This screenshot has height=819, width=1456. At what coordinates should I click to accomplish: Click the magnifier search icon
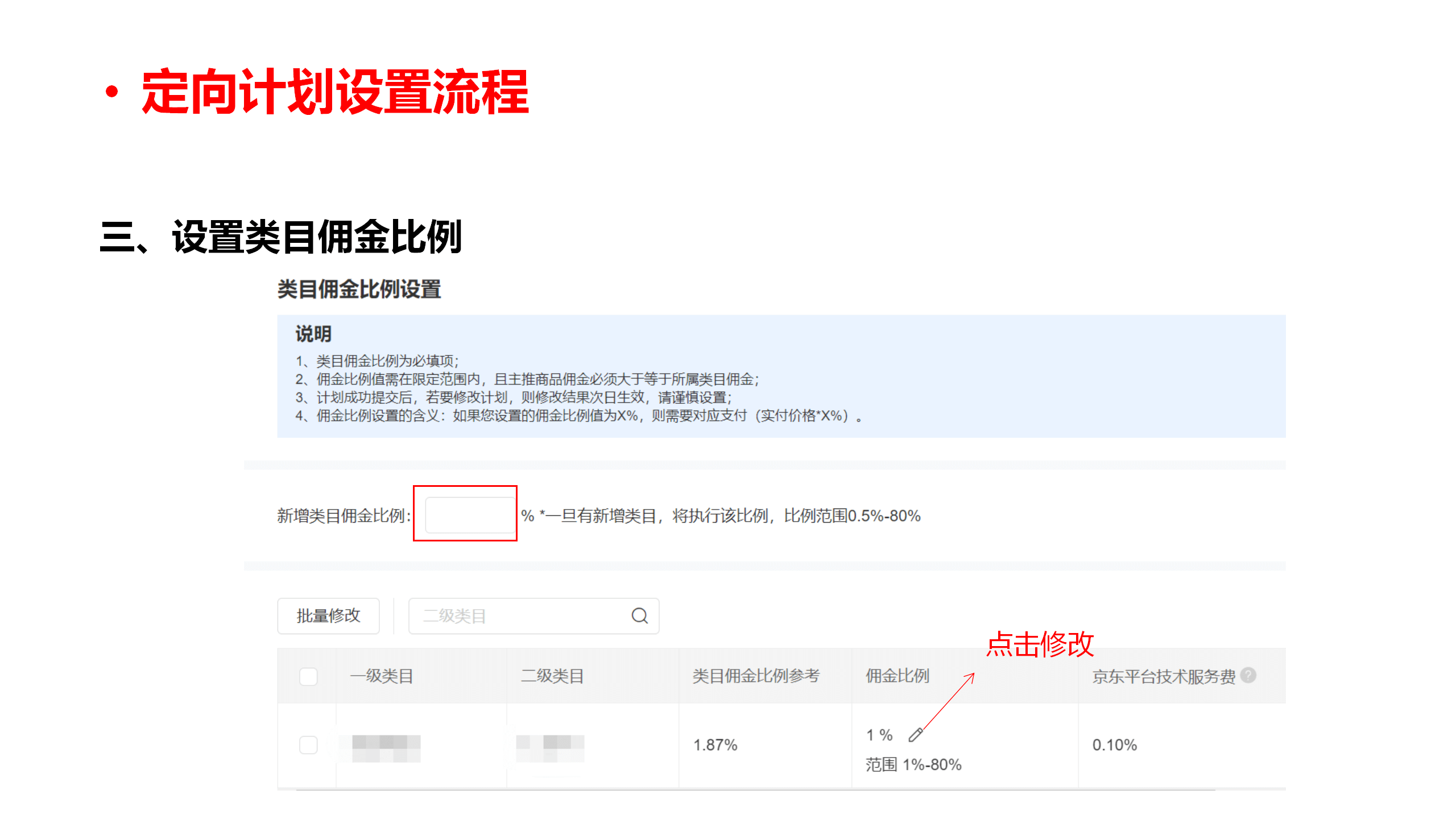pos(639,615)
